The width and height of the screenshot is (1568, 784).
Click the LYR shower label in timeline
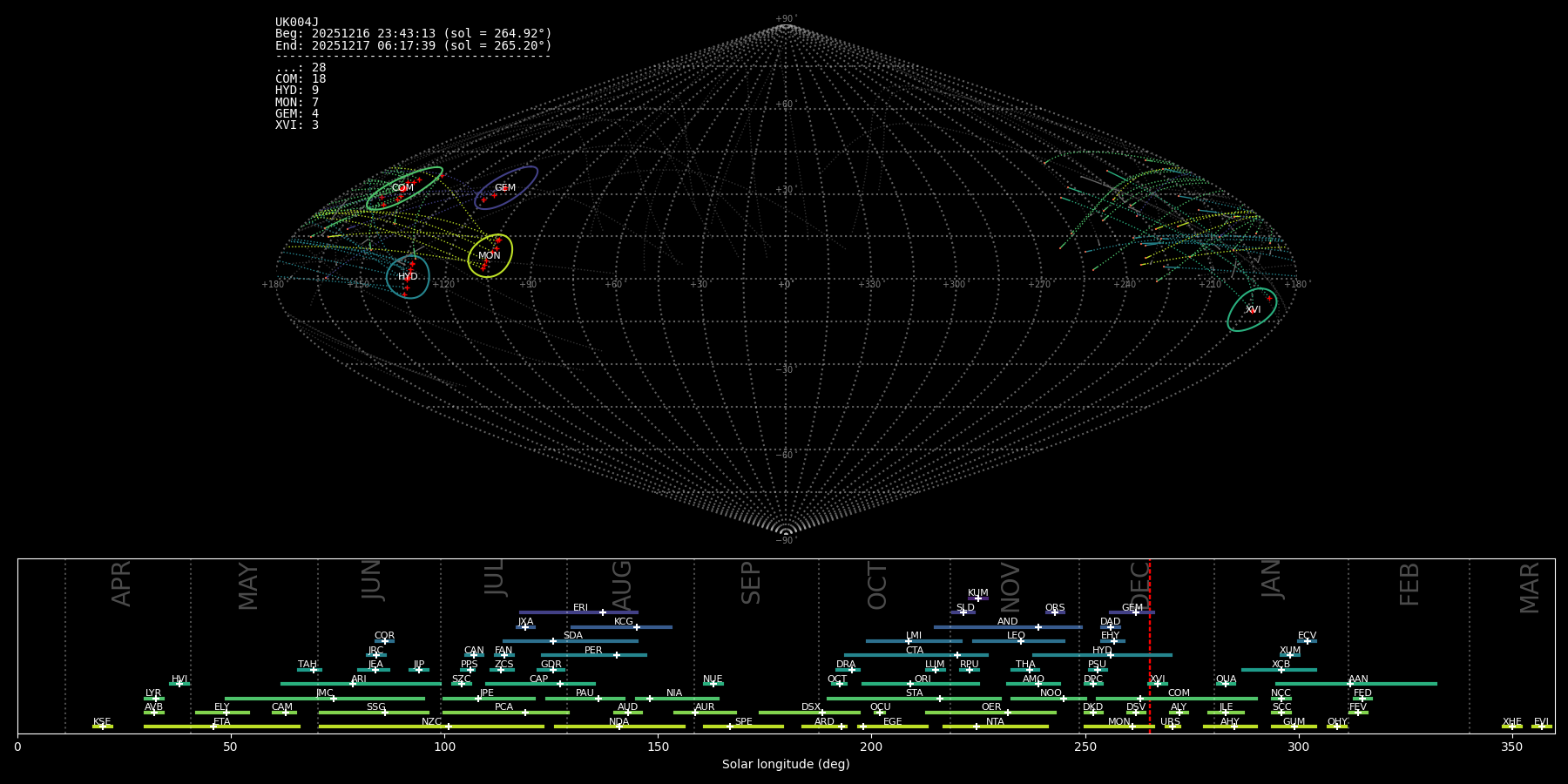[153, 693]
